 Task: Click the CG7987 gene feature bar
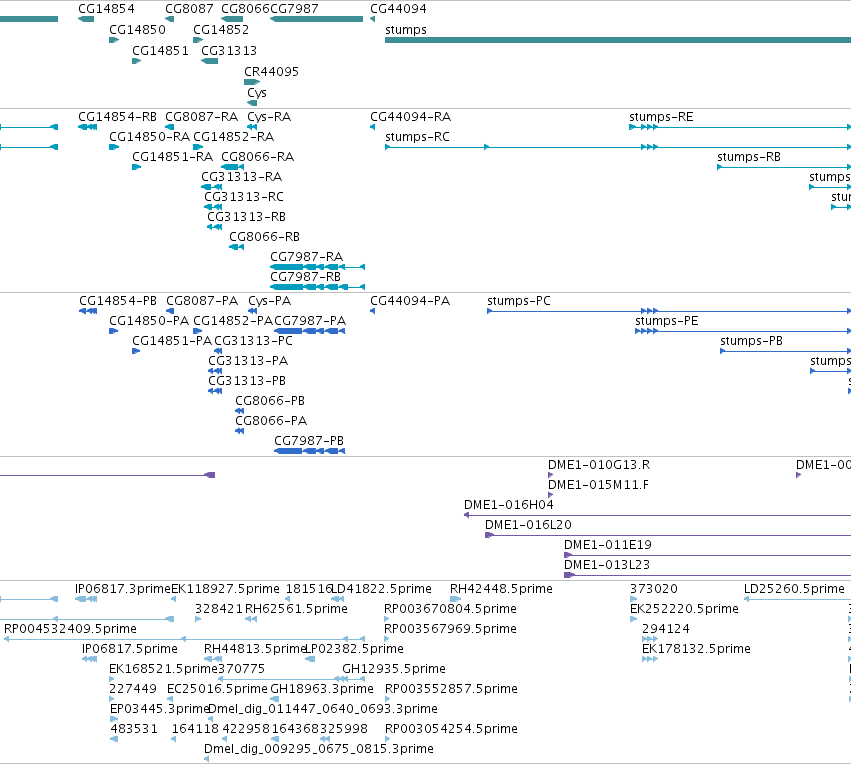click(316, 19)
